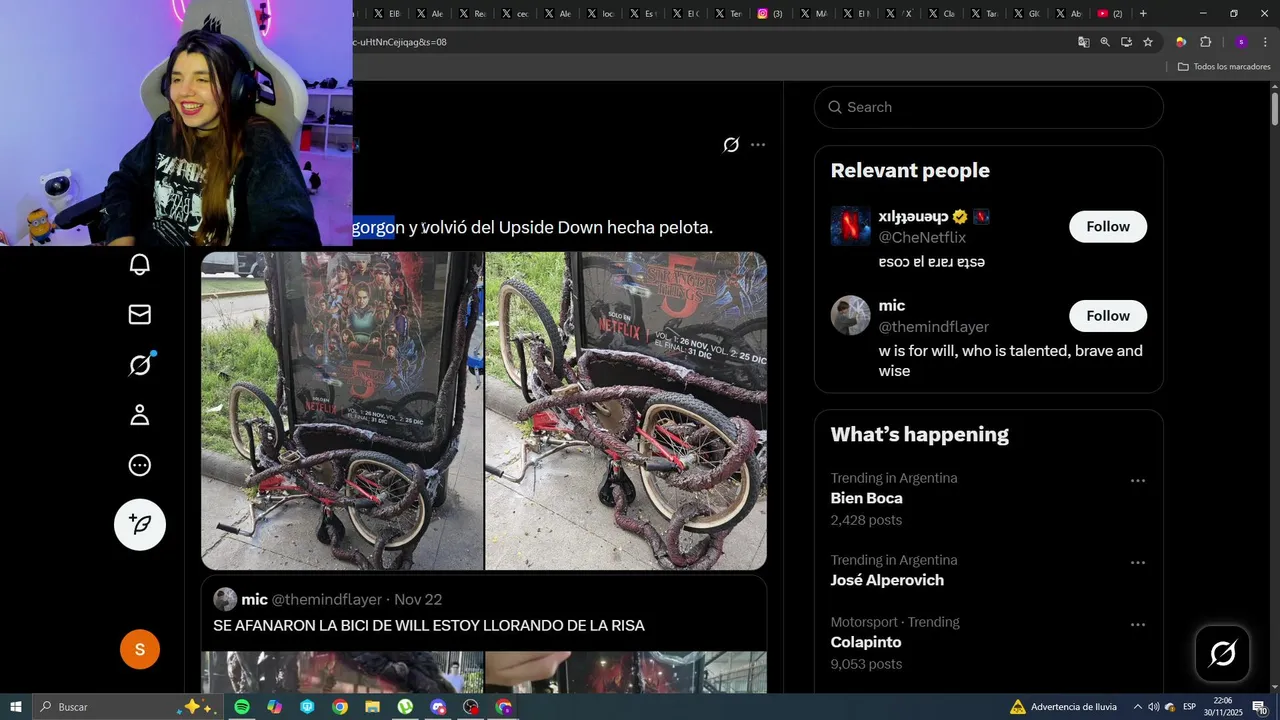
Task: Open the post's three-dot more menu
Action: coord(758,145)
